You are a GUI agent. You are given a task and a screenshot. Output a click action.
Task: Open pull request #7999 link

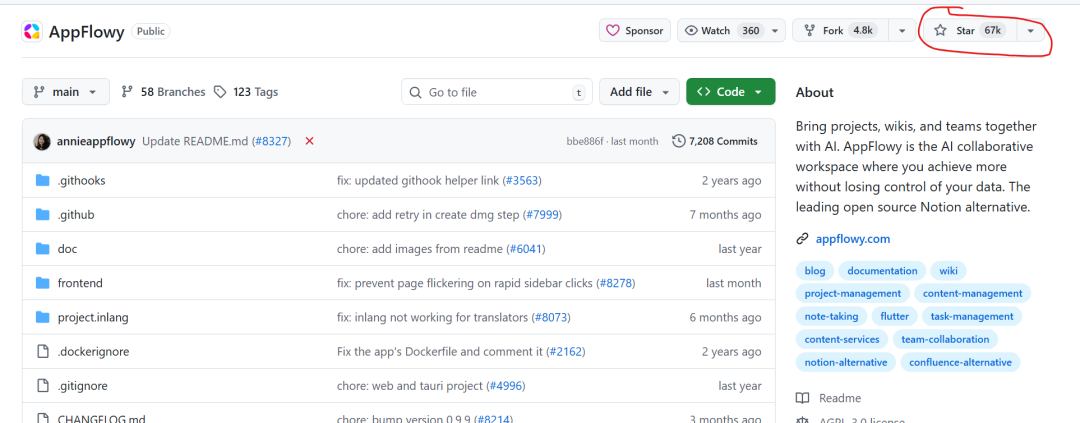pyautogui.click(x=543, y=215)
